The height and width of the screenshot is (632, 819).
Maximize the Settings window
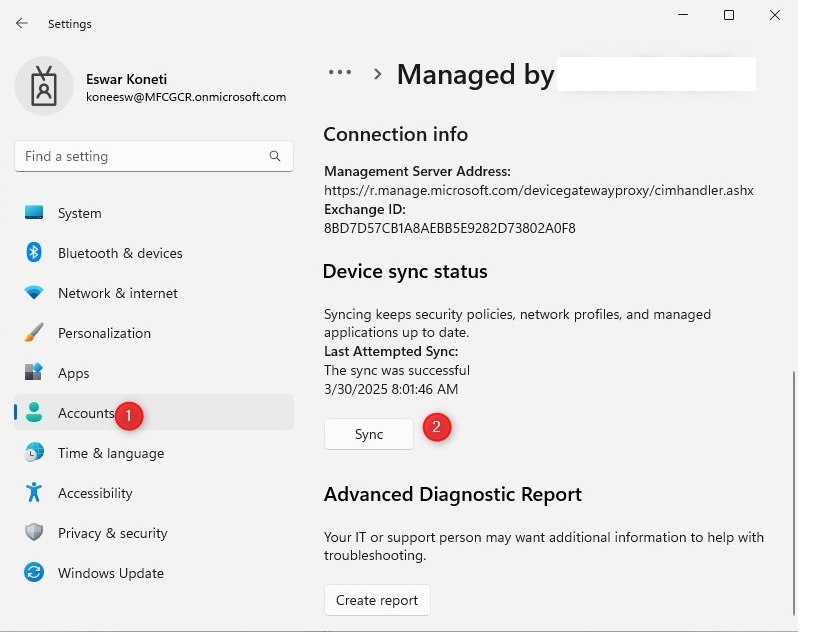pyautogui.click(x=729, y=15)
